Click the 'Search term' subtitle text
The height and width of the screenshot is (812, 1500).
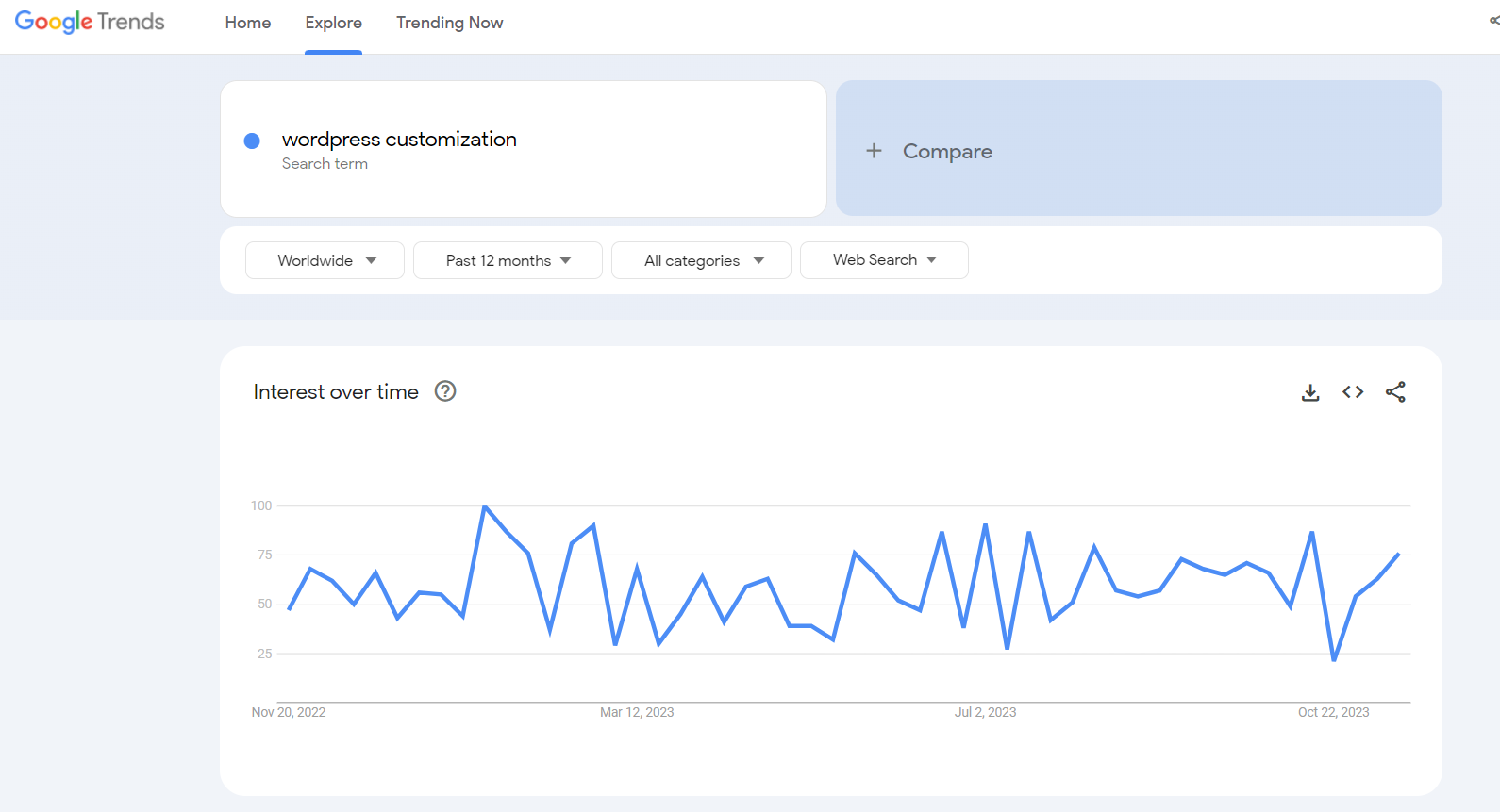click(325, 164)
